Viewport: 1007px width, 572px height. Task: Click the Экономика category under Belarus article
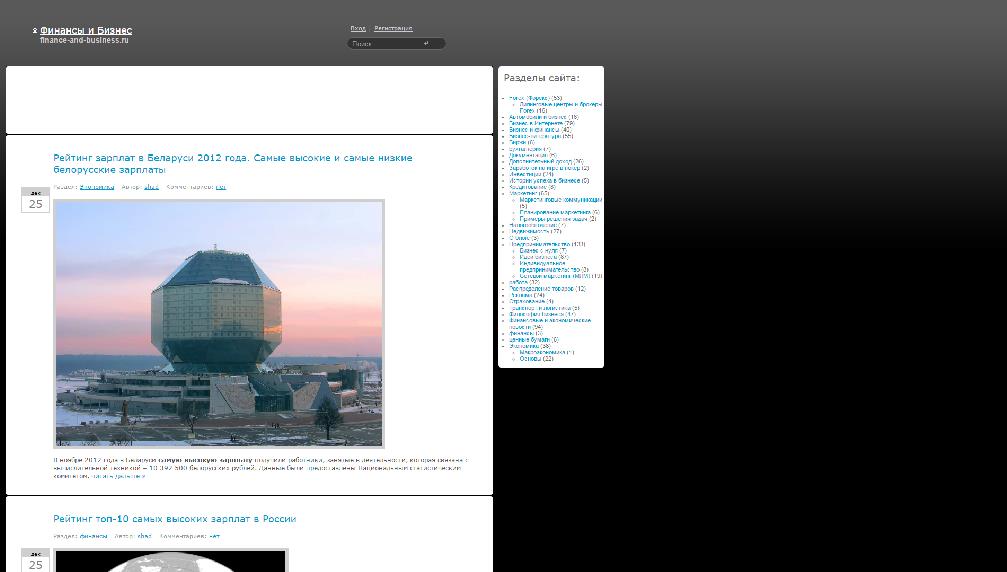click(97, 187)
